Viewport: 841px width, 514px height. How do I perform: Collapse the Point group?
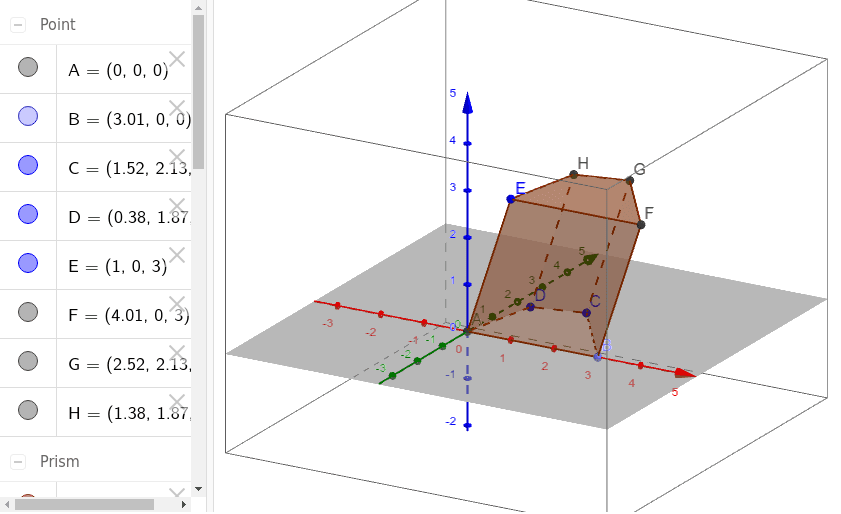pyautogui.click(x=18, y=25)
